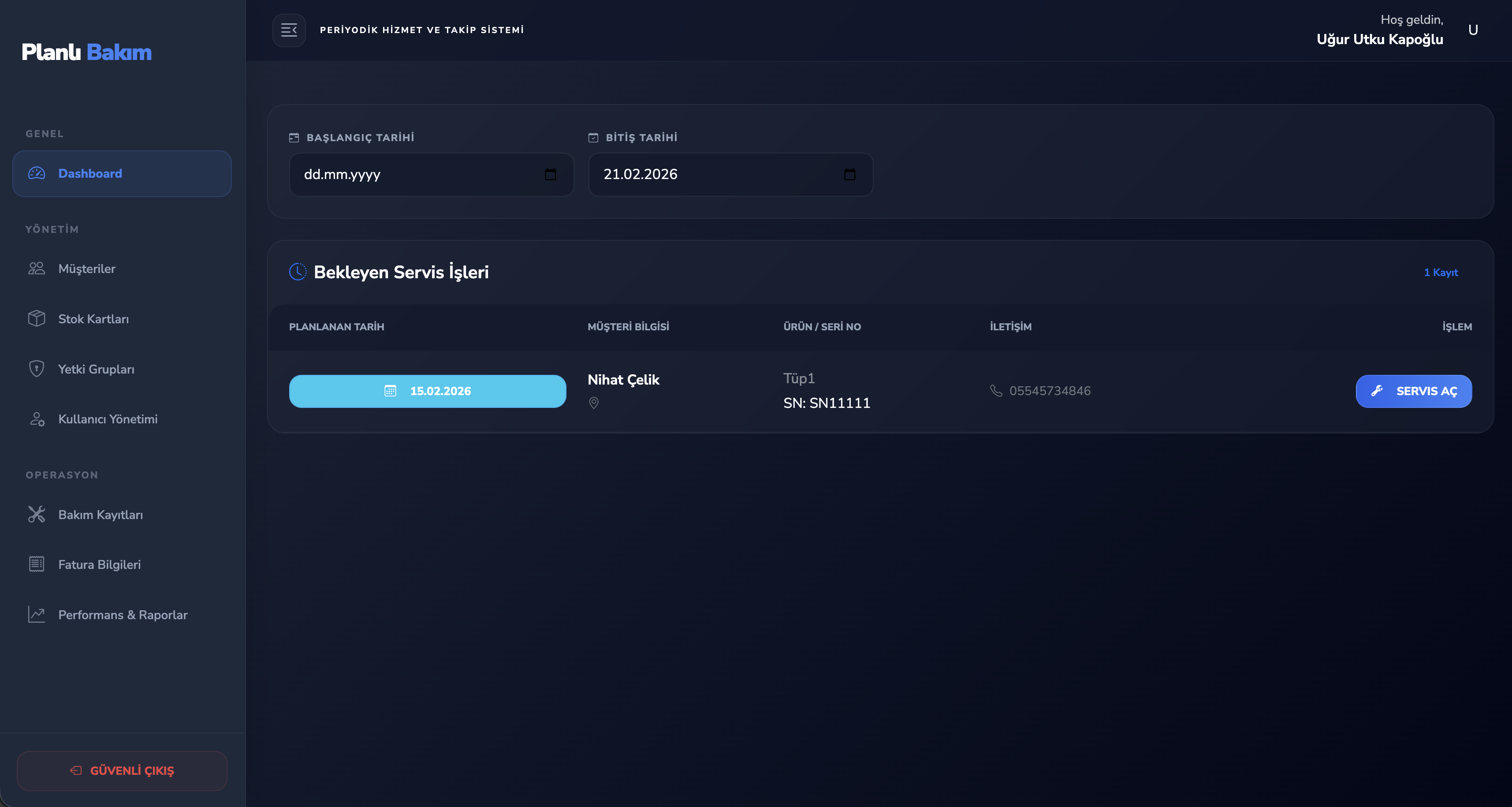Screen dimensions: 1512x807
Task: Click the Kullanıcı Yönetimi user-gear icon
Action: [37, 419]
